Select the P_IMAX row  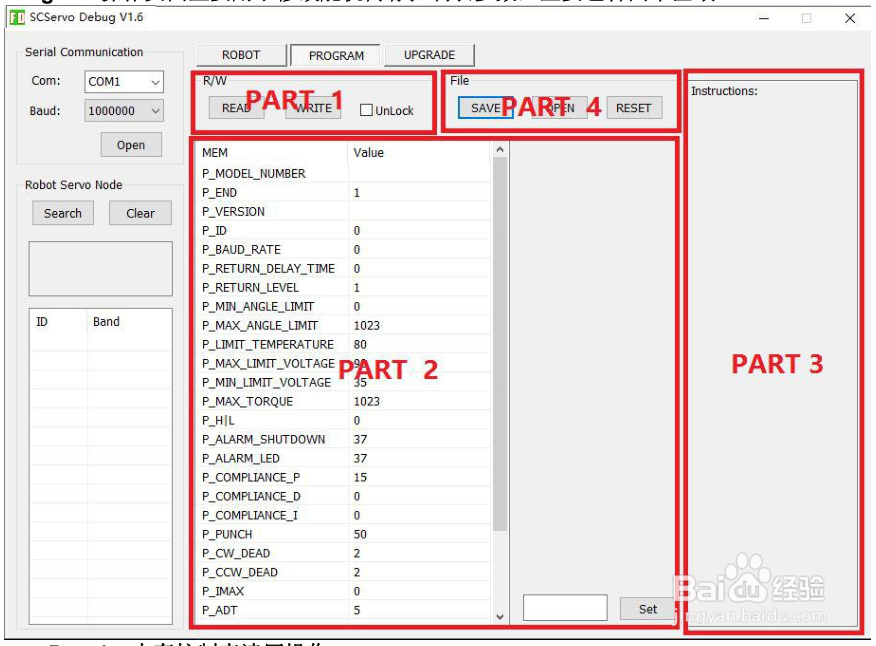tap(345, 592)
